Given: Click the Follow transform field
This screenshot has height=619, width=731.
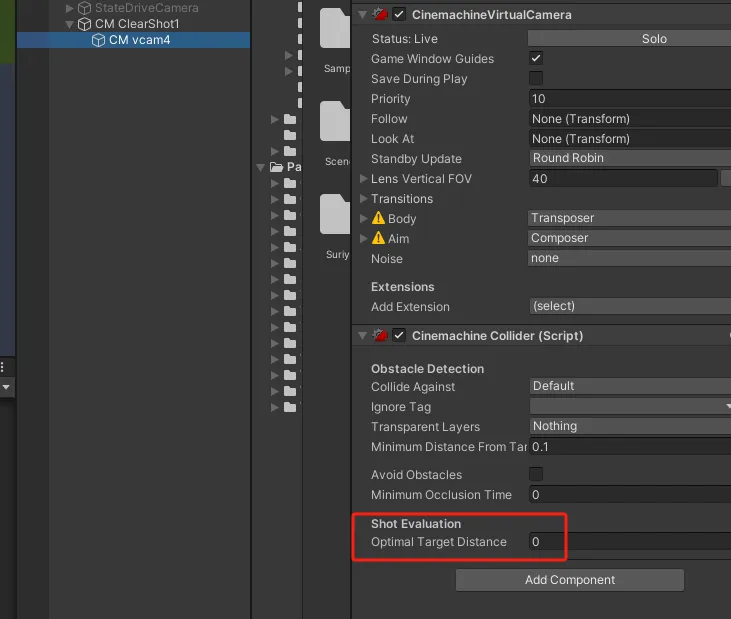Looking at the screenshot, I should click(630, 119).
